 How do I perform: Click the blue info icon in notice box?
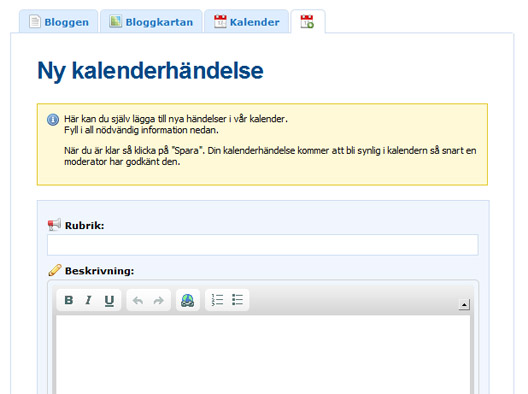click(53, 120)
